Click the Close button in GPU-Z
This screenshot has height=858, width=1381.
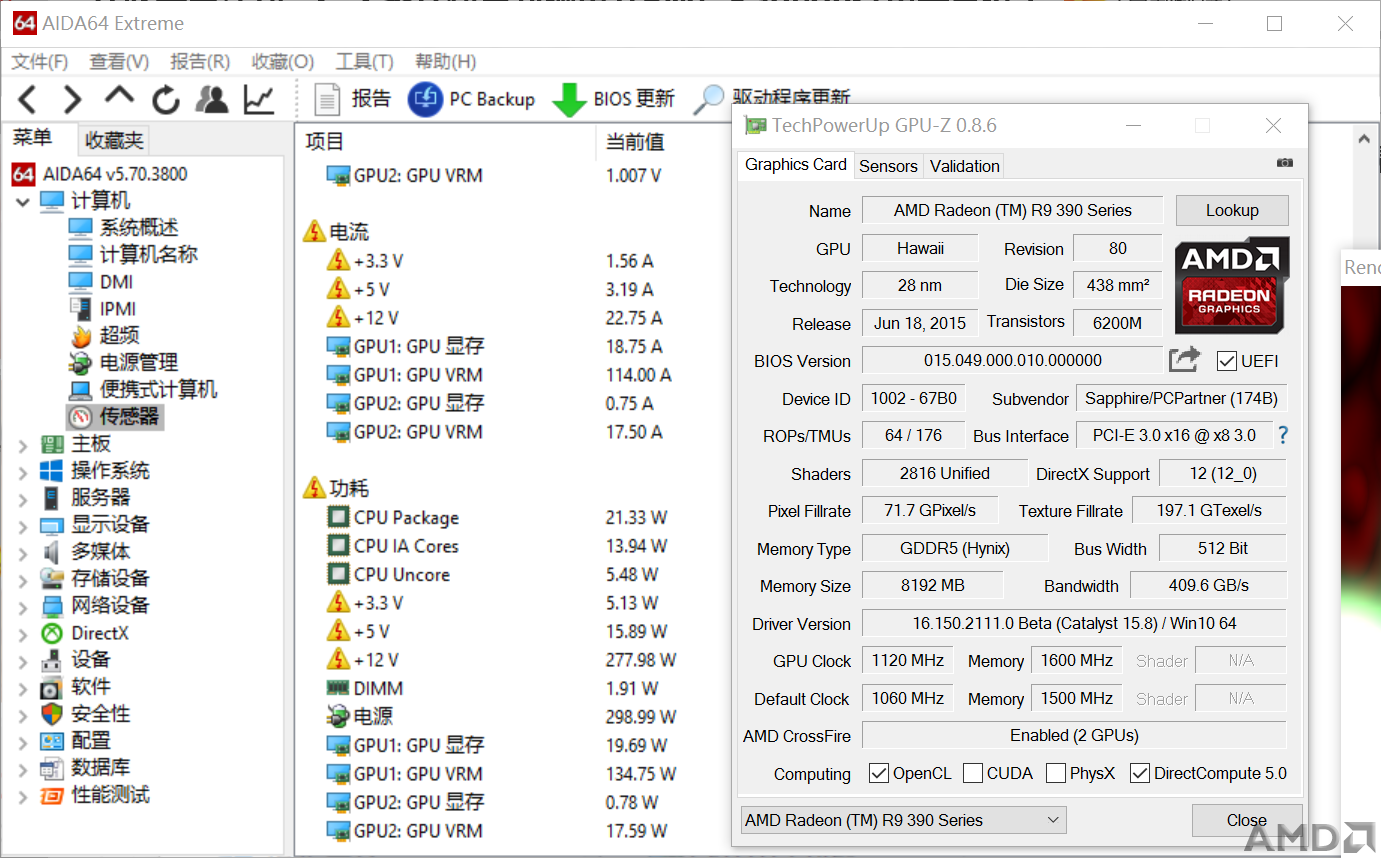[1247, 820]
